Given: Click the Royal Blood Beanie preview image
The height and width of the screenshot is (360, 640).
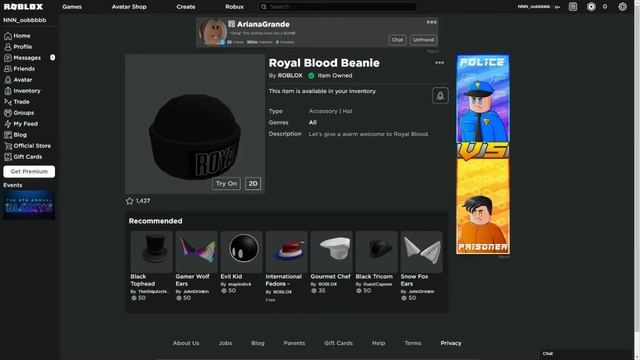Looking at the screenshot, I should (195, 124).
